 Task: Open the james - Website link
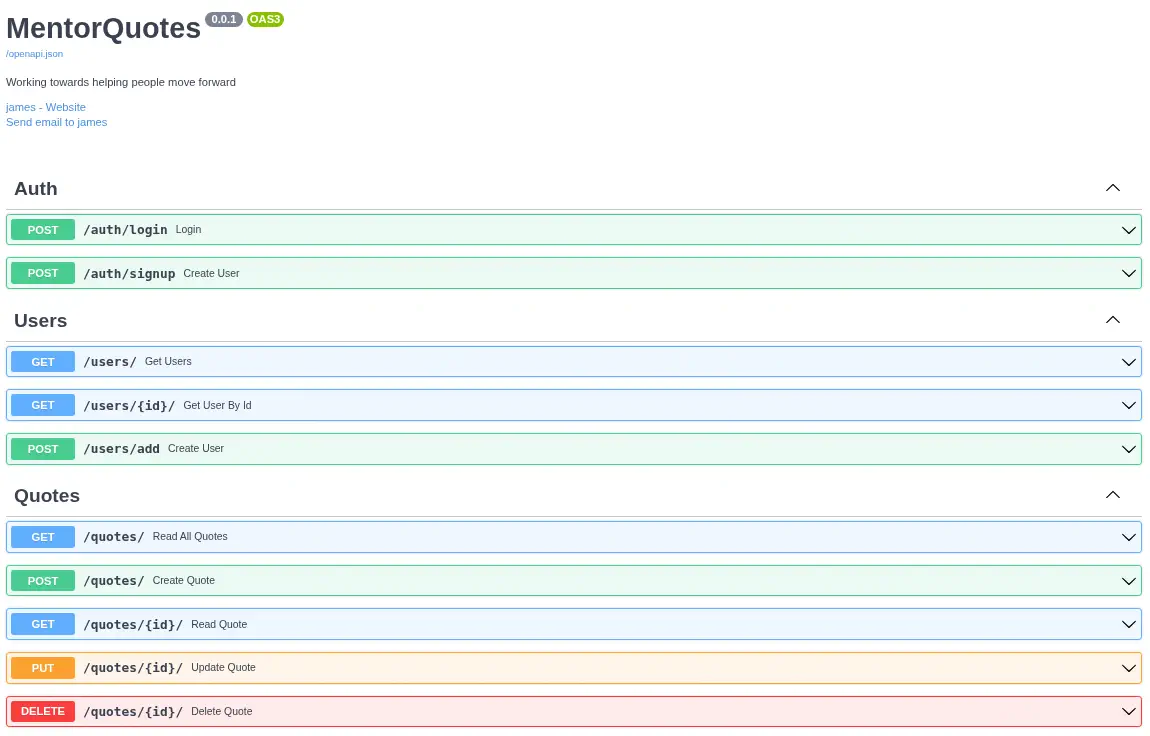pos(46,107)
